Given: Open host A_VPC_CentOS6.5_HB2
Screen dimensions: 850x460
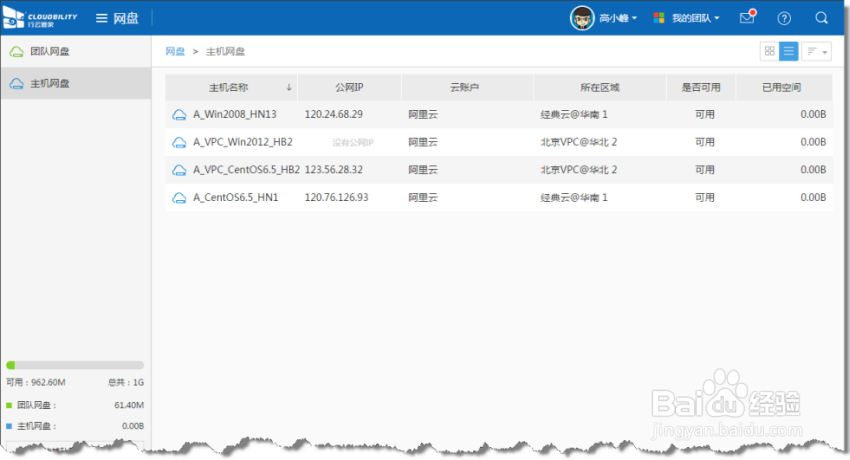Looking at the screenshot, I should pos(247,170).
